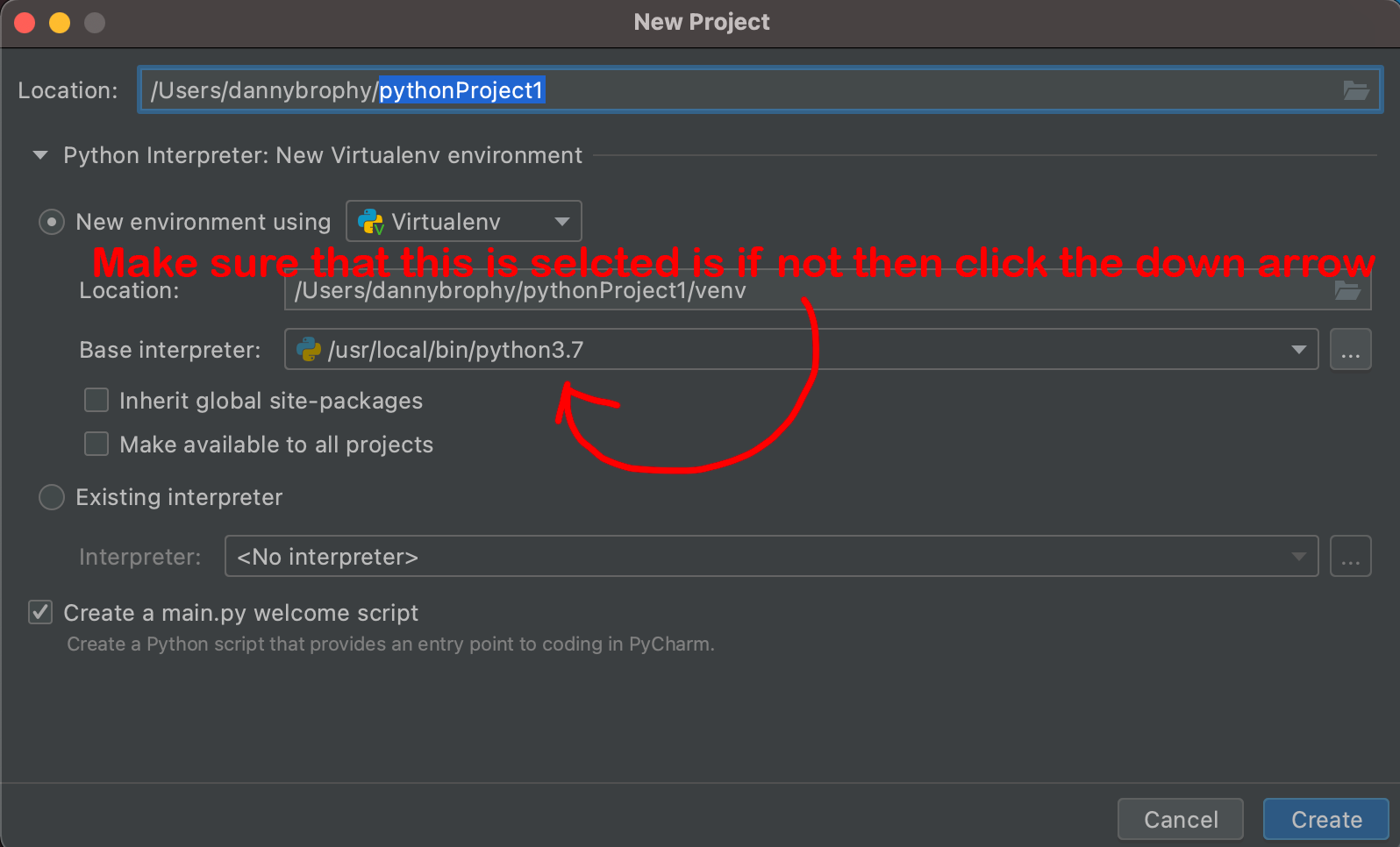Click the Create button
The image size is (1400, 847).
1325,818
